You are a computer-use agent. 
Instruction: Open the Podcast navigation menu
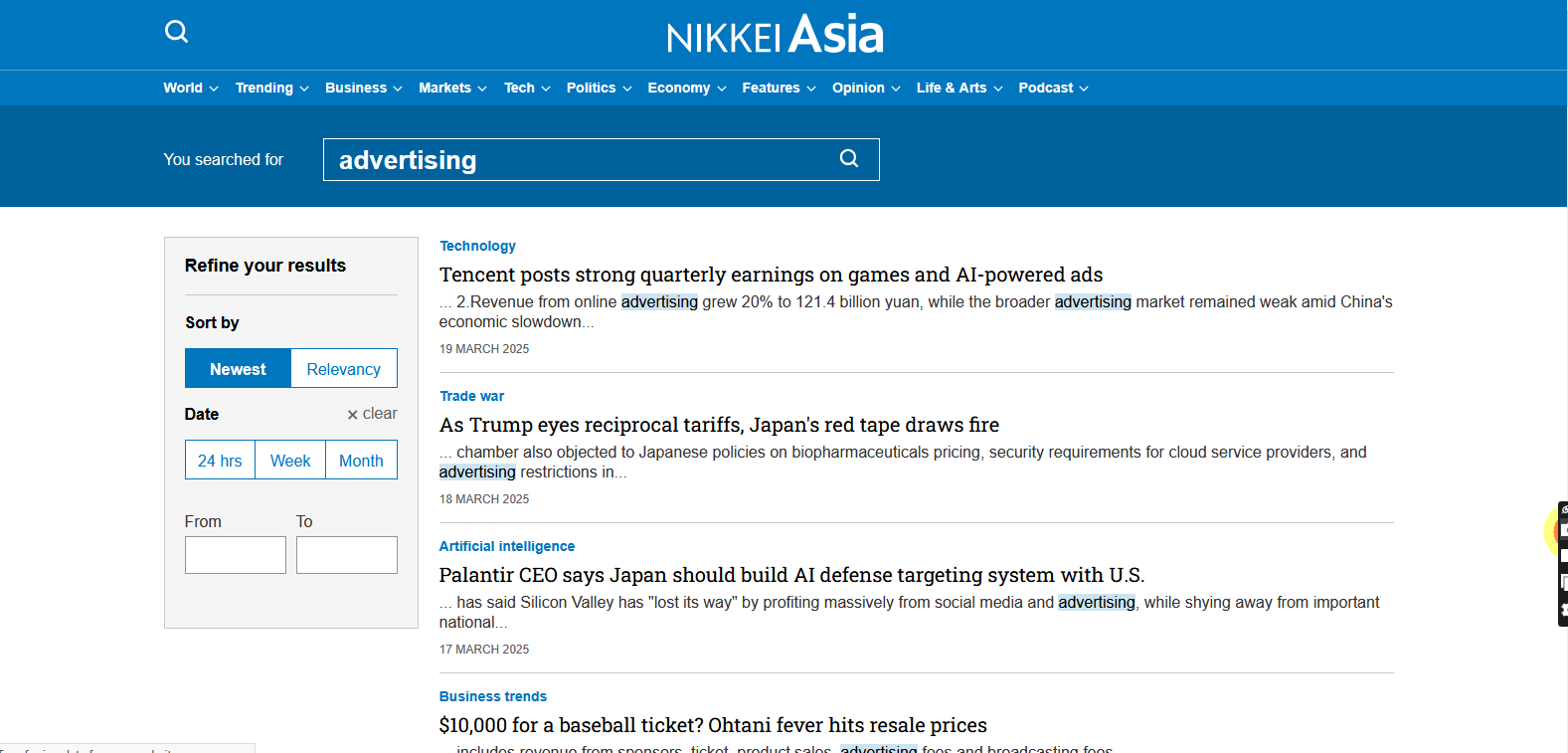(1052, 89)
